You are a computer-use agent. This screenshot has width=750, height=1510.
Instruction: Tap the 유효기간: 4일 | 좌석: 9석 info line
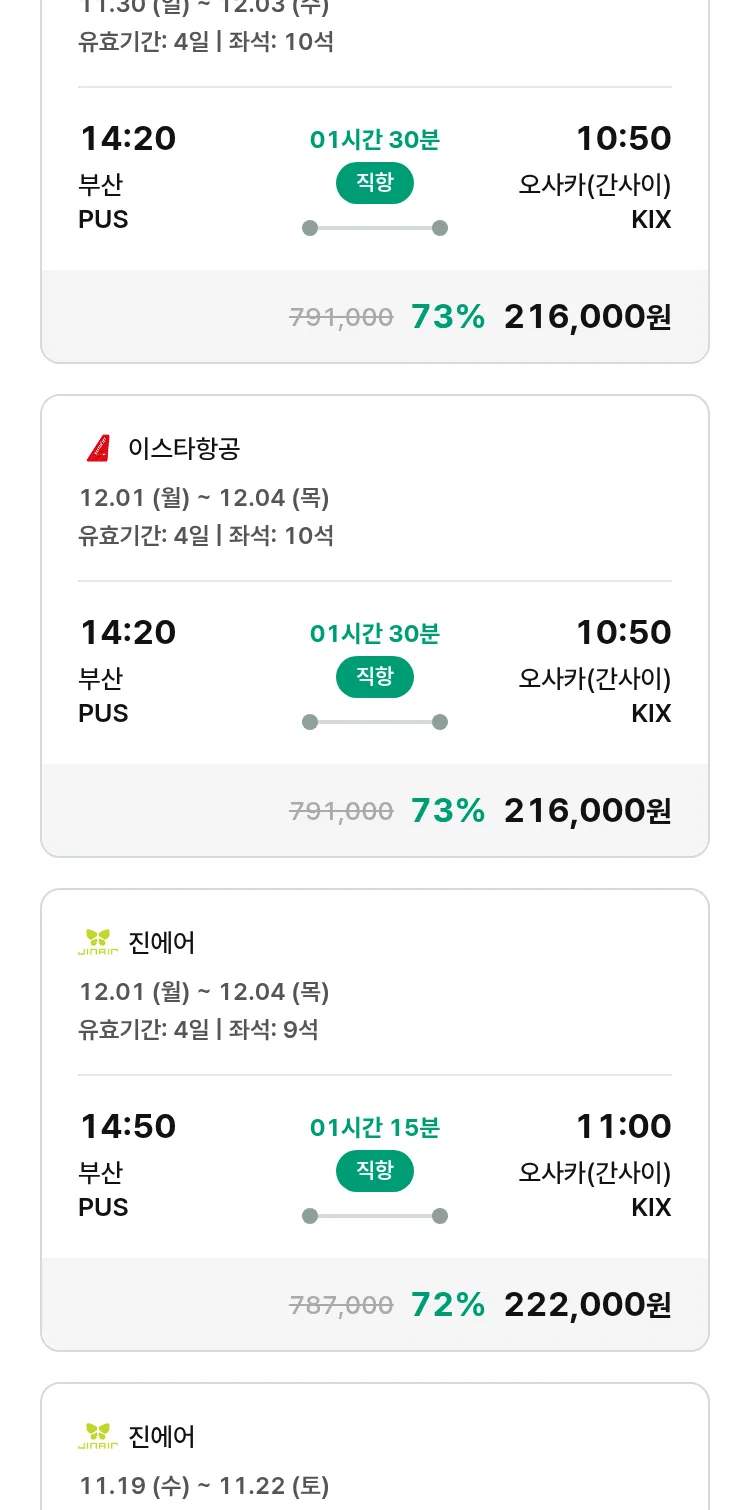[198, 1029]
